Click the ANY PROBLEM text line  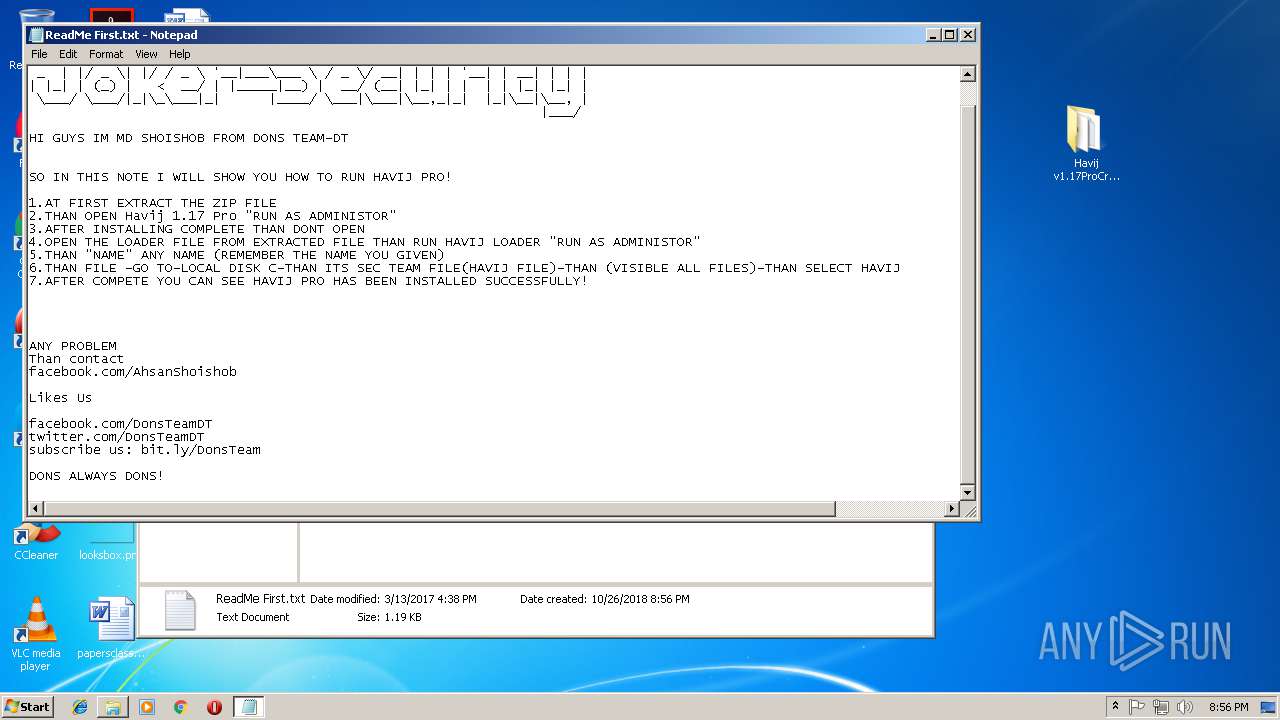(x=73, y=346)
